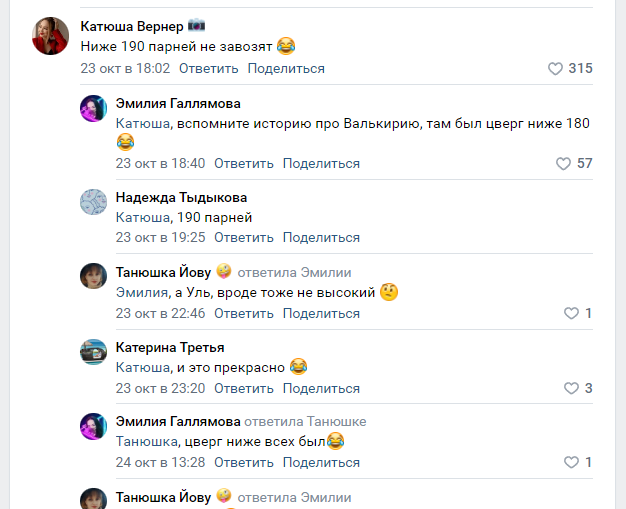This screenshot has width=626, height=509.
Task: Open Катерина Третья's avatar
Action: click(93, 351)
